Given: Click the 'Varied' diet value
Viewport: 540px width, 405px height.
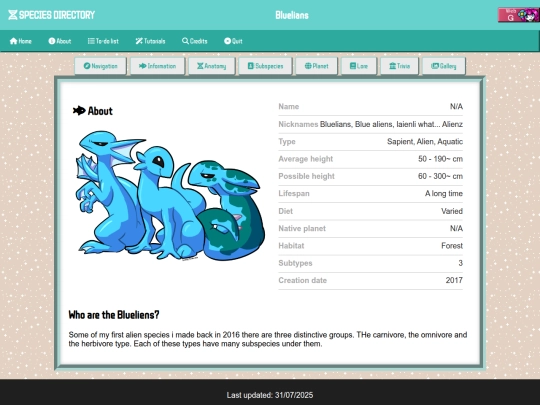Looking at the screenshot, I should (452, 211).
